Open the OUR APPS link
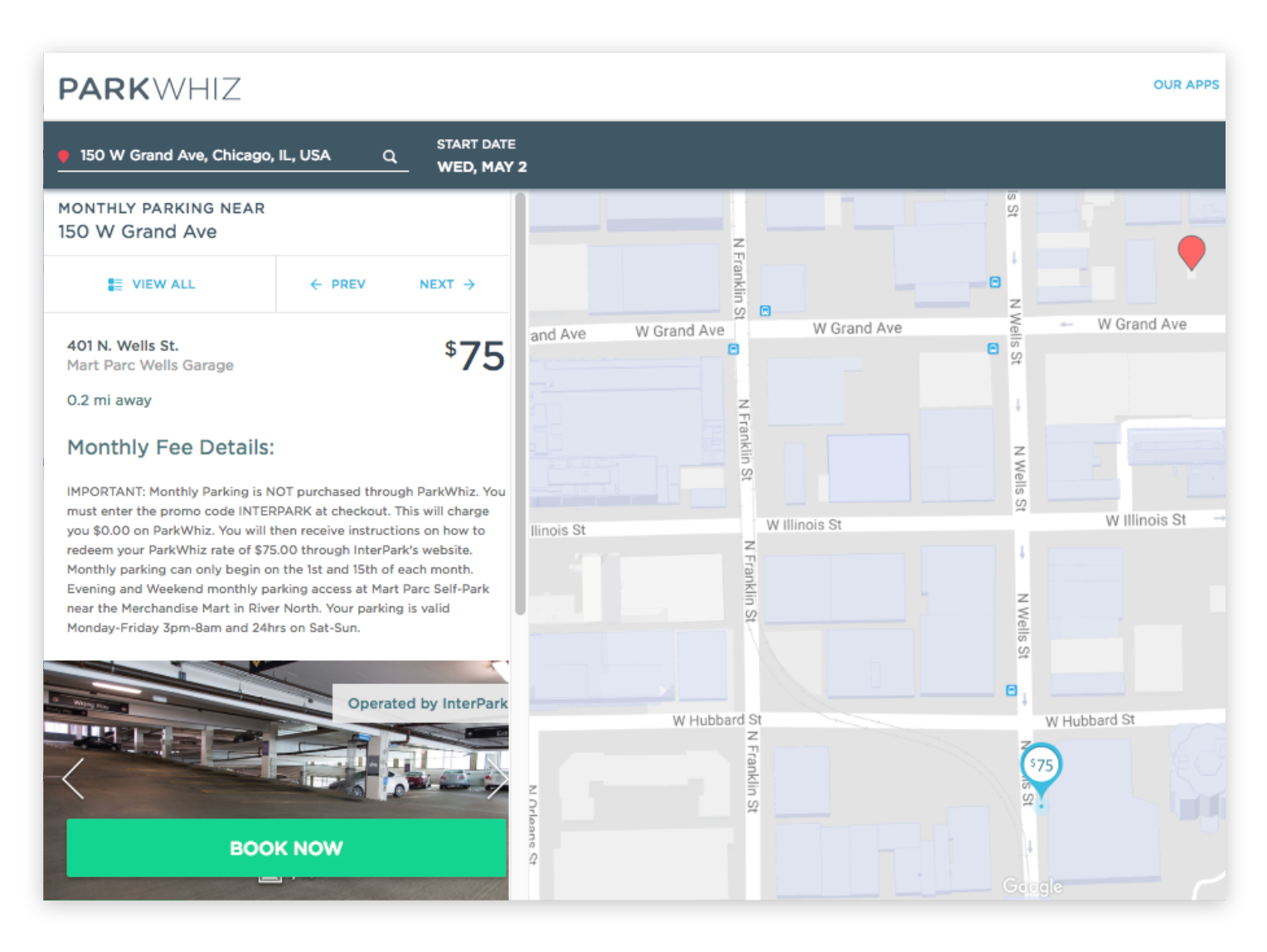 coord(1186,85)
